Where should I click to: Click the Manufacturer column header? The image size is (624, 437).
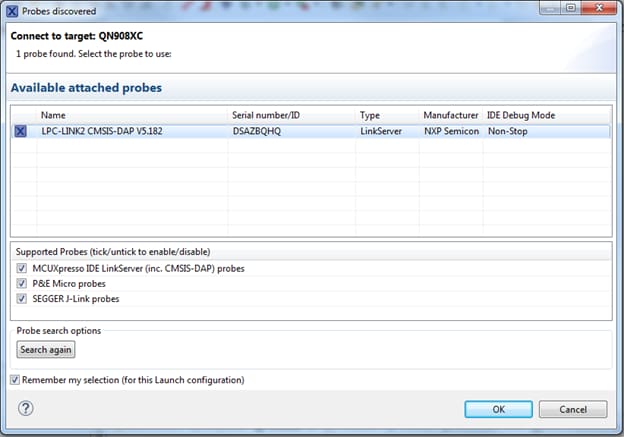click(450, 115)
